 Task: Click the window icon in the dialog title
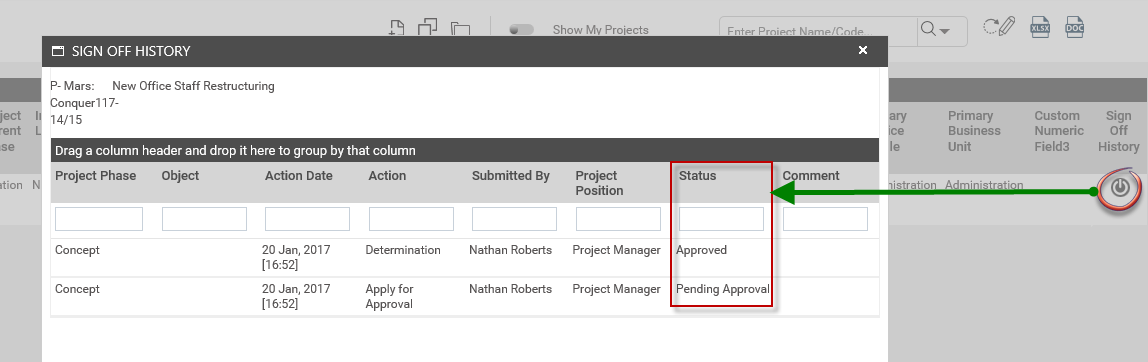coord(57,51)
